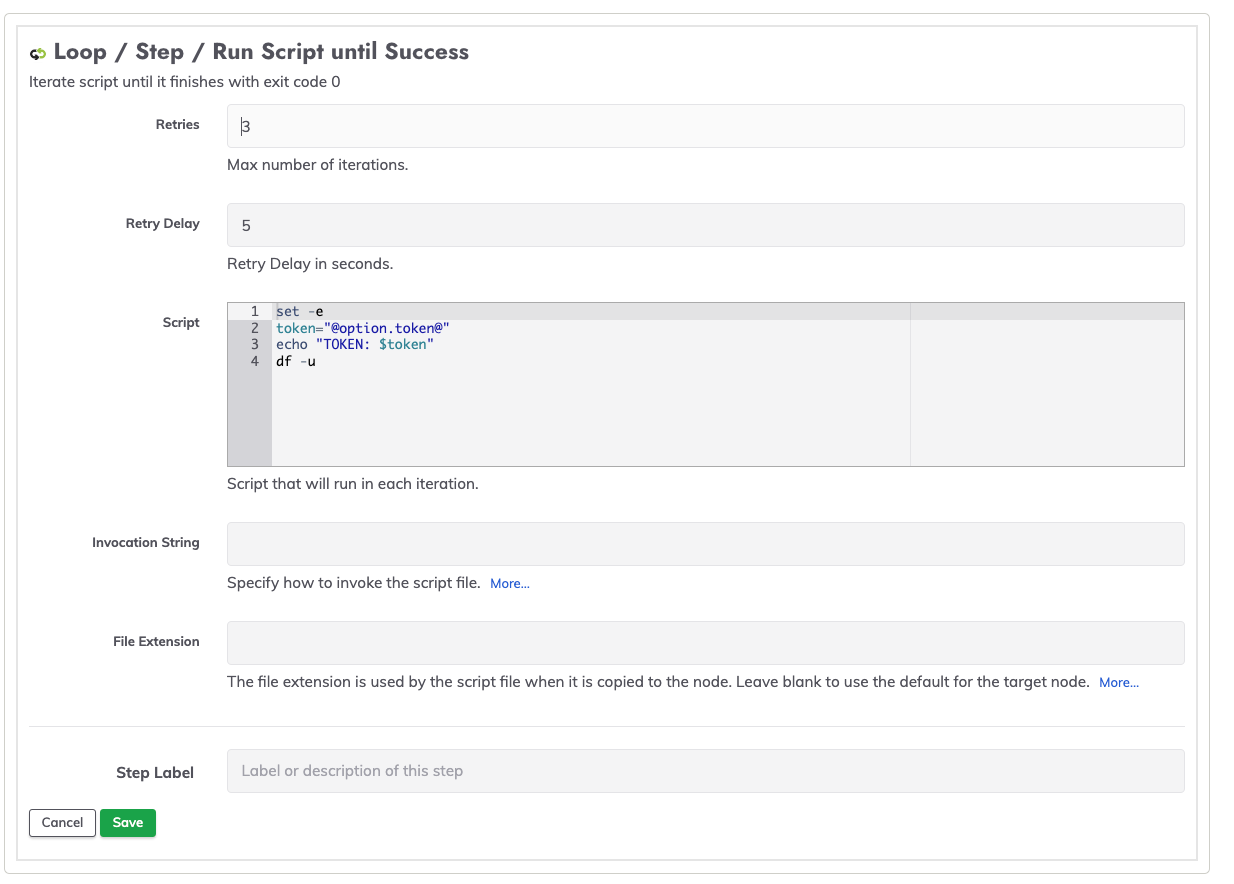
Task: Click the 'echo "TOKEN: $token"' script line
Action: [356, 344]
